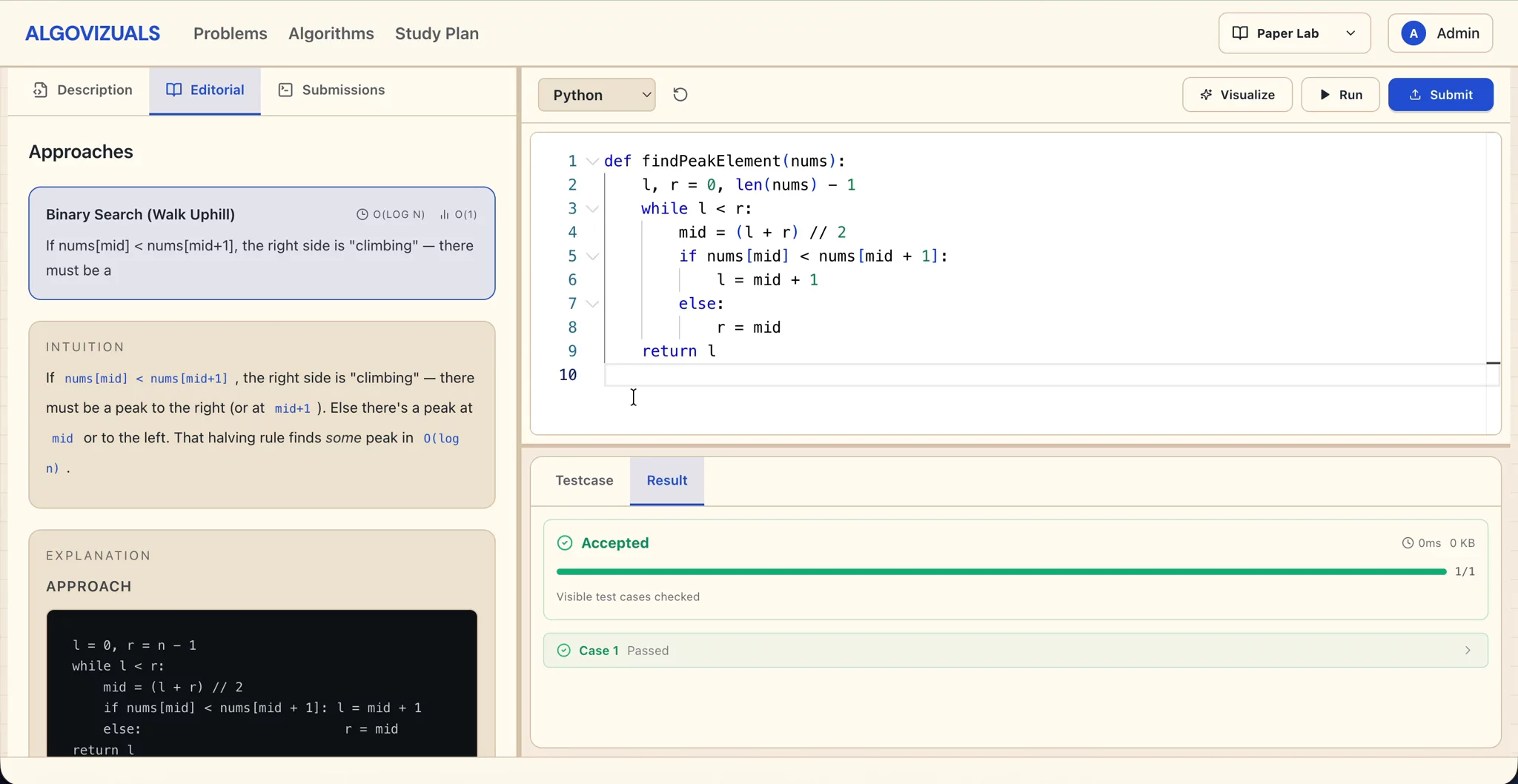Click the Visualize button

click(x=1237, y=95)
